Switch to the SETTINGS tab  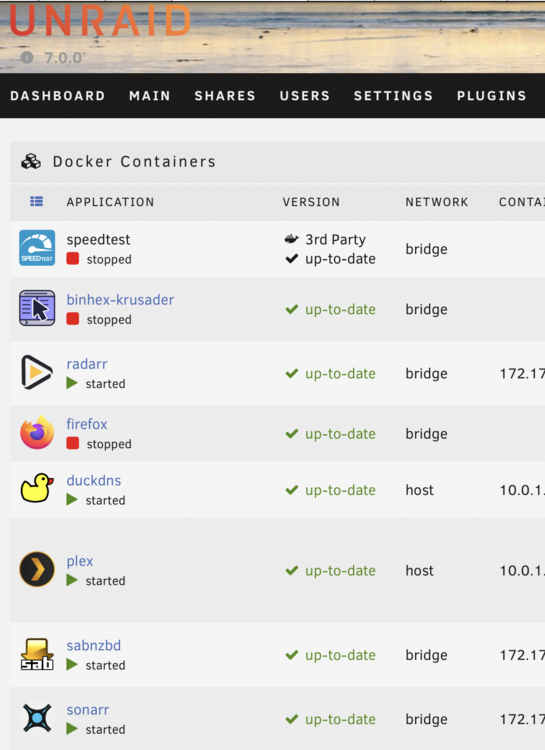[x=393, y=96]
